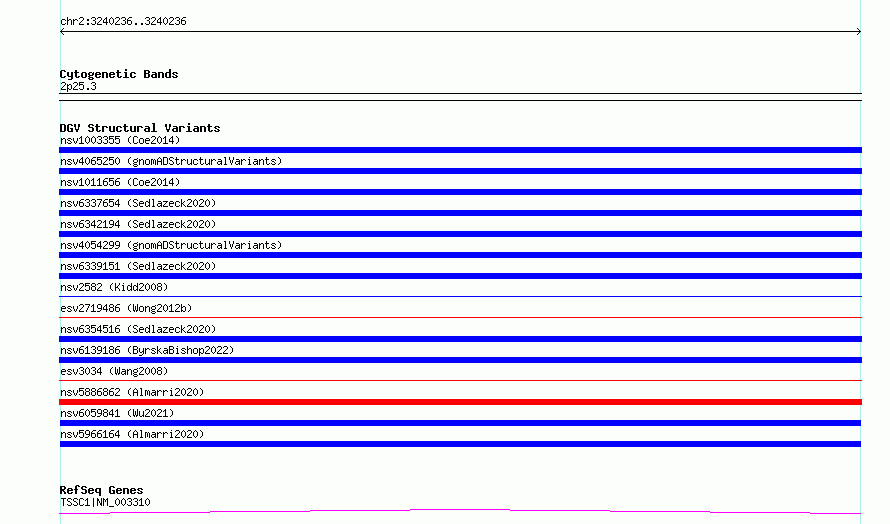Select the nsv6139186 (ByrskaBishop2022) label
890x524 pixels.
[147, 350]
